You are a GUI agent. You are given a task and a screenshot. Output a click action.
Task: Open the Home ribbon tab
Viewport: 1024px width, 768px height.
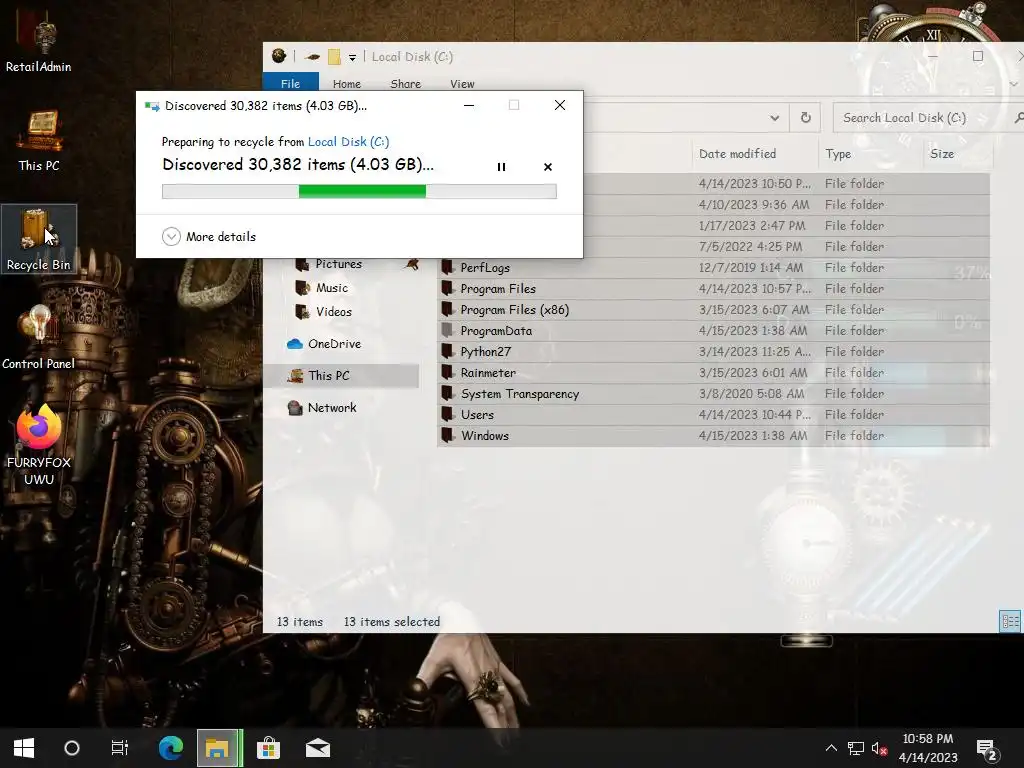tap(347, 84)
